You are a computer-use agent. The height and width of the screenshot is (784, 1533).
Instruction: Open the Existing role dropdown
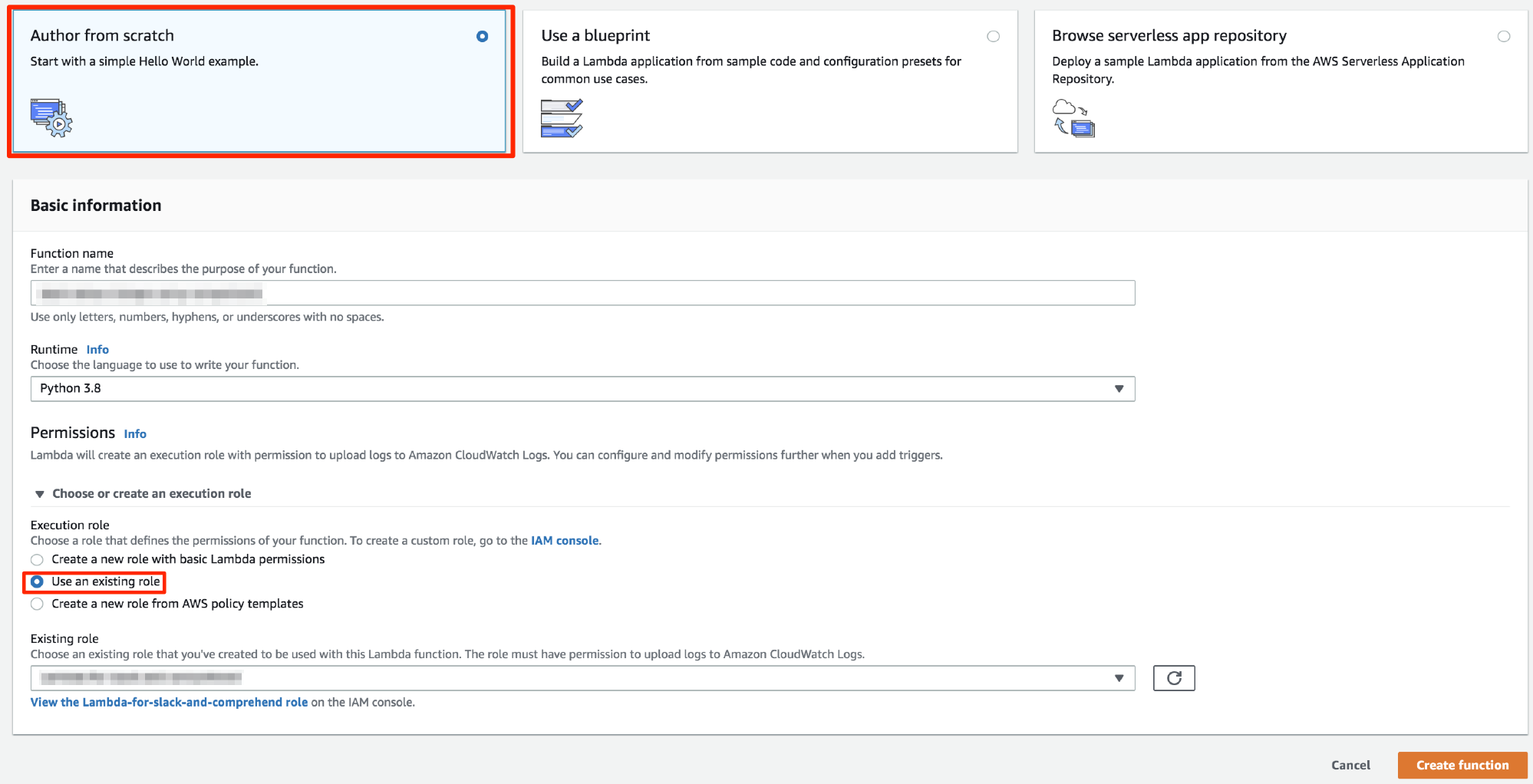tap(582, 678)
